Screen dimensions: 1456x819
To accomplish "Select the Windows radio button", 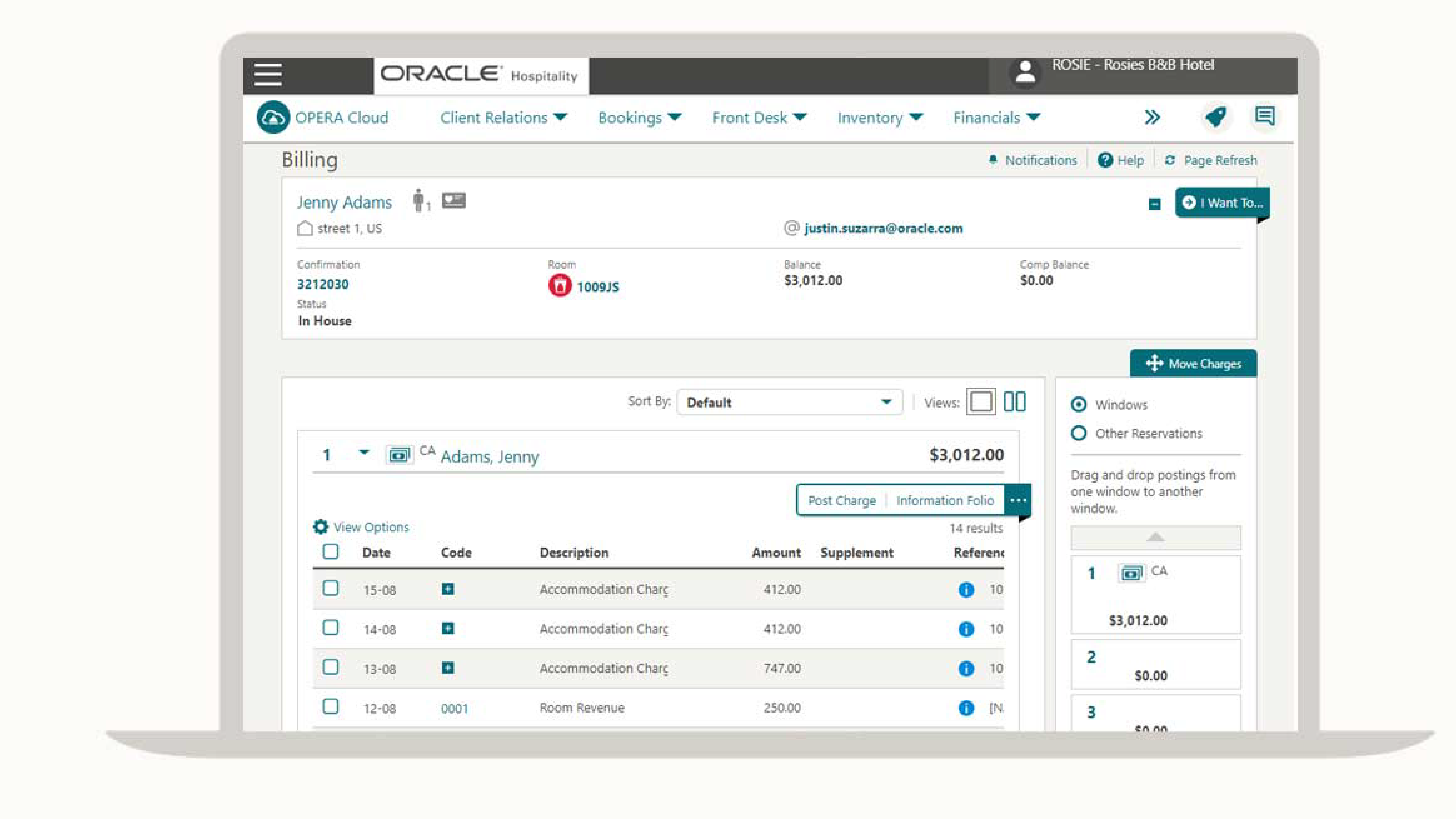I will click(x=1079, y=404).
